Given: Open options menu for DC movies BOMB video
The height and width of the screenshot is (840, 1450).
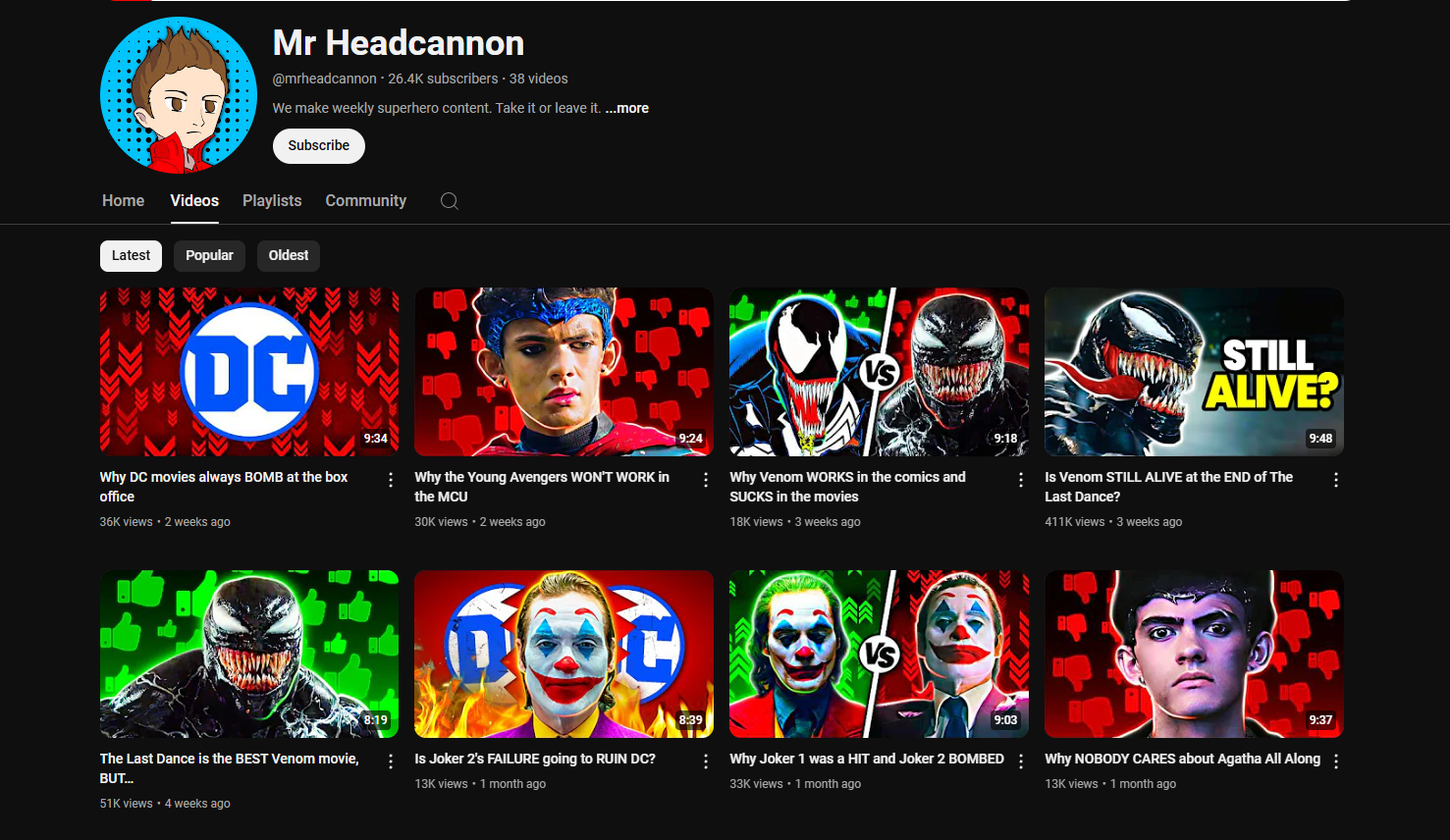Looking at the screenshot, I should (391, 480).
